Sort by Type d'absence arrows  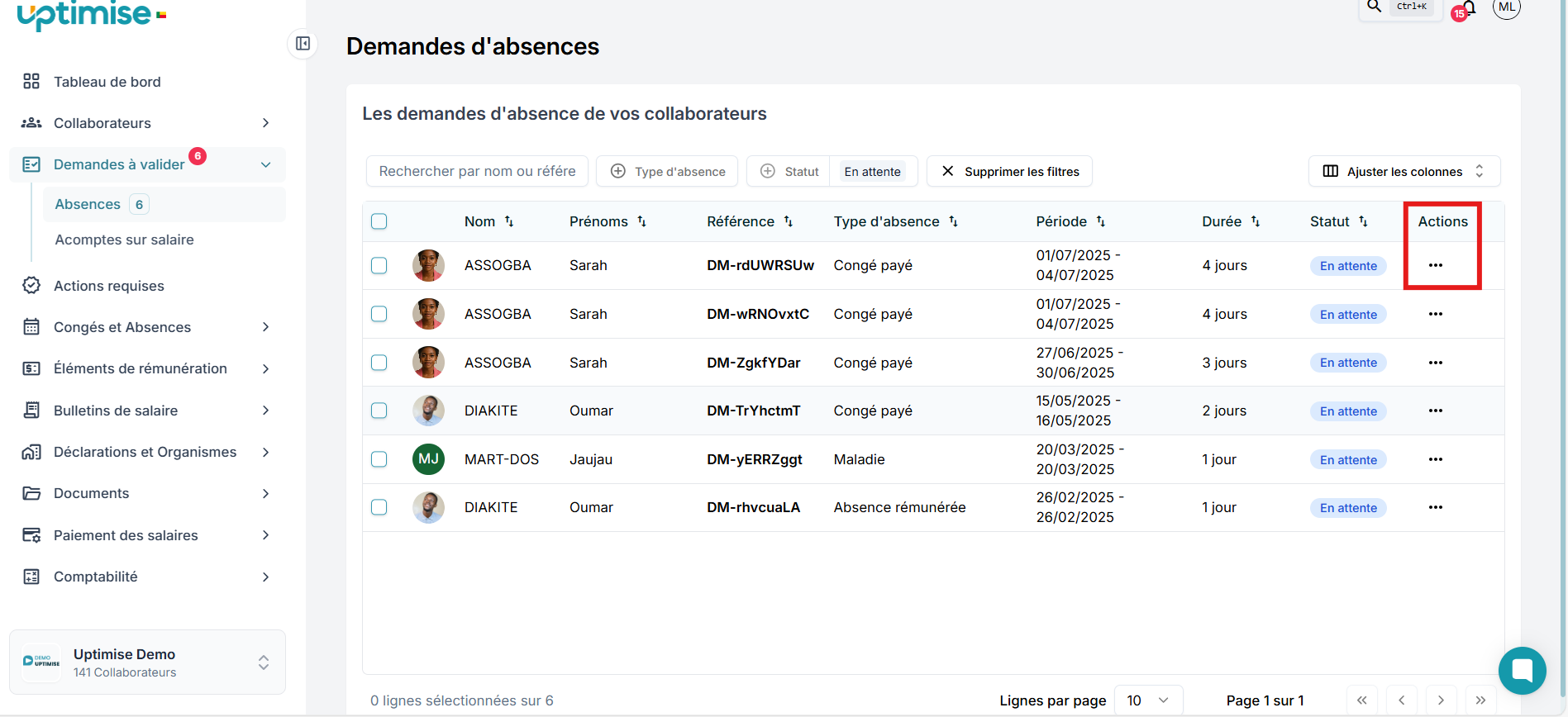(953, 221)
